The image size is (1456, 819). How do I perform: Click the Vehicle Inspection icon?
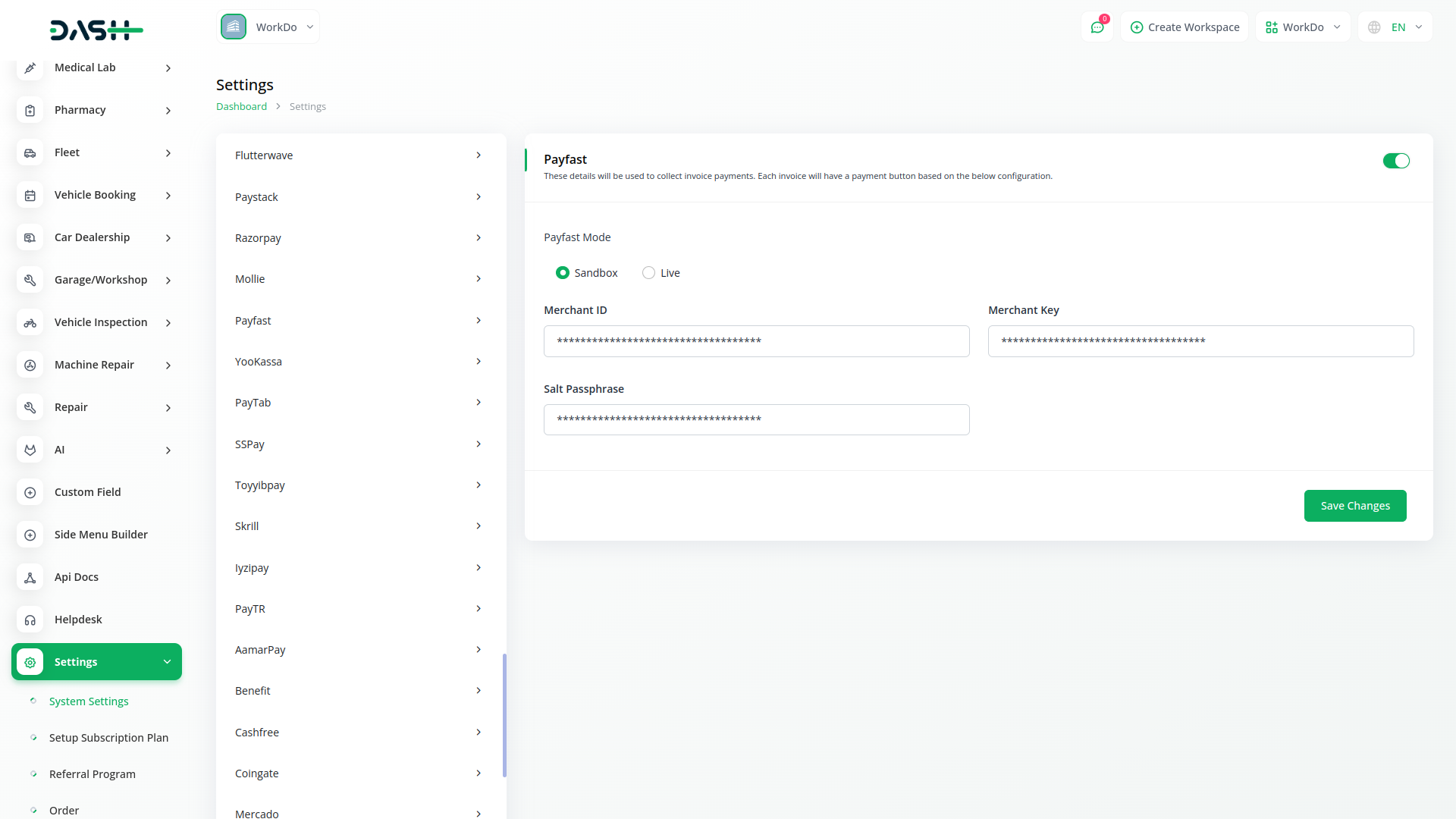[x=30, y=322]
